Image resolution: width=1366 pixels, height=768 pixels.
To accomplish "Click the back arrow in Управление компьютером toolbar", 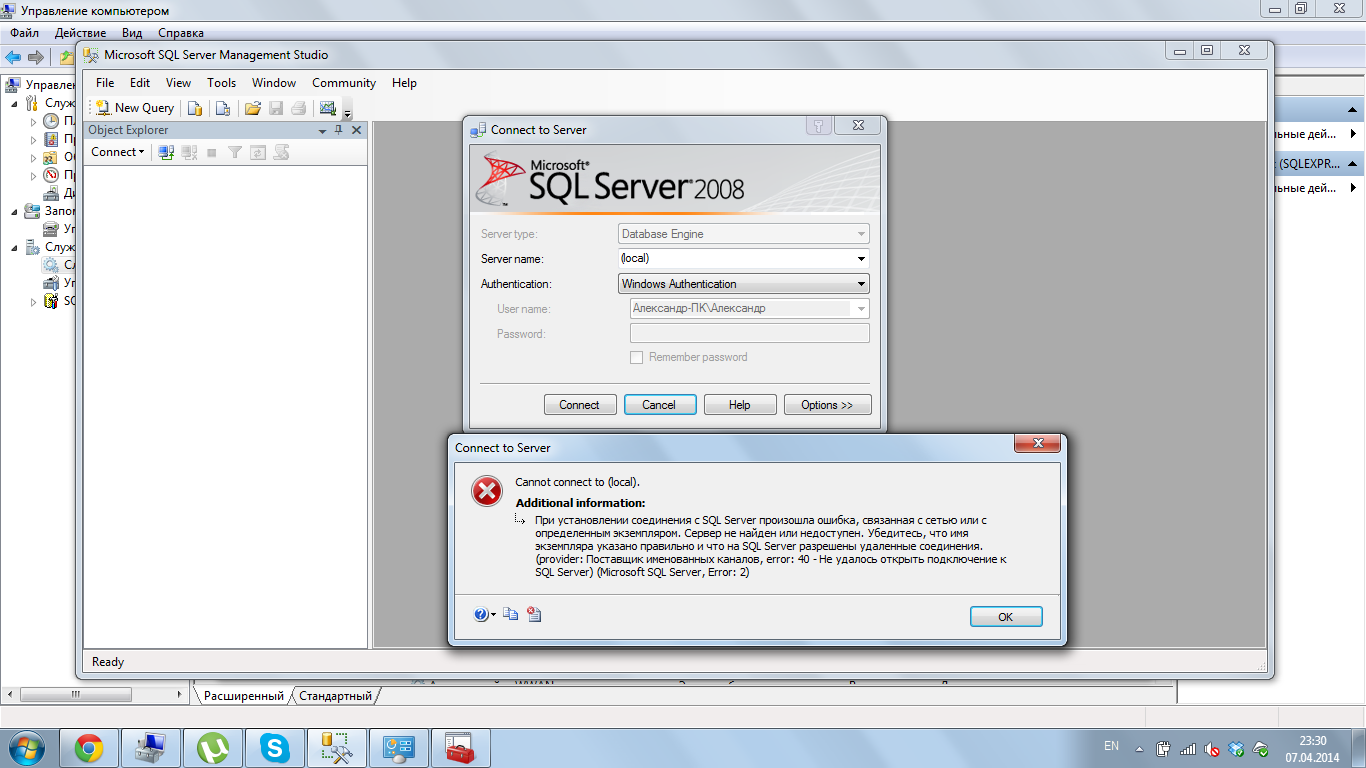I will tap(13, 57).
